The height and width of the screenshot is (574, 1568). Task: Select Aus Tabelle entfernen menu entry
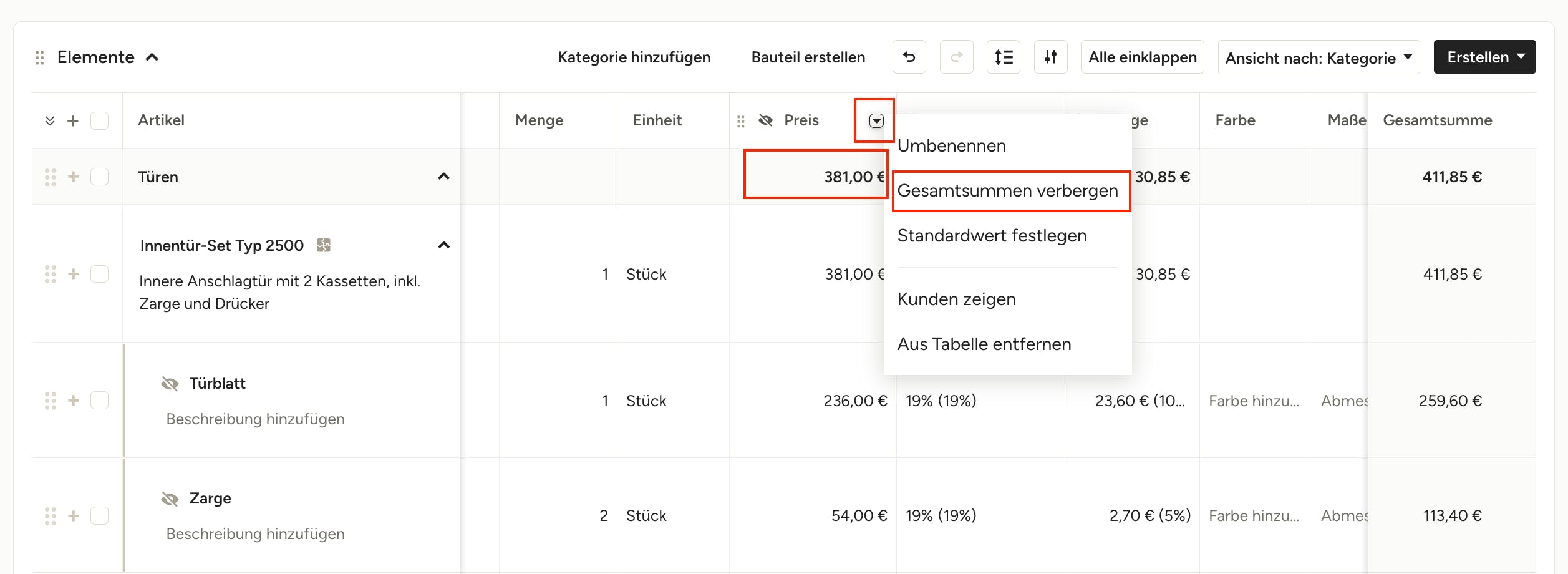click(984, 344)
